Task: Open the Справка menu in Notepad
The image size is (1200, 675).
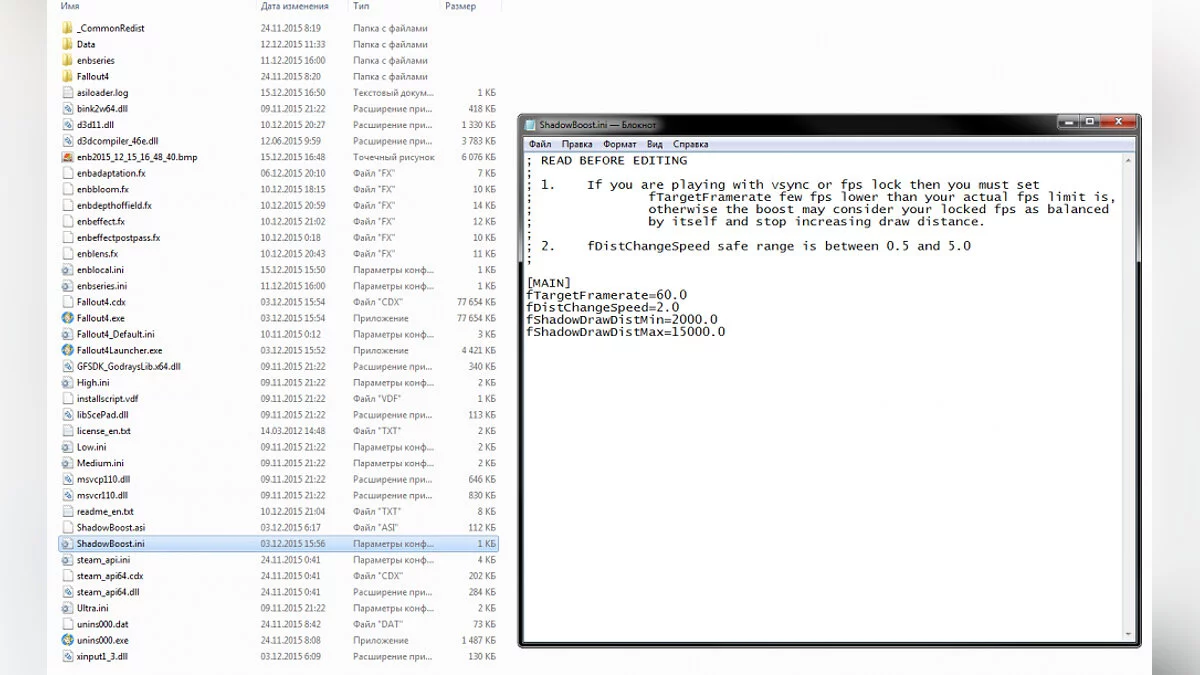Action: coord(691,144)
